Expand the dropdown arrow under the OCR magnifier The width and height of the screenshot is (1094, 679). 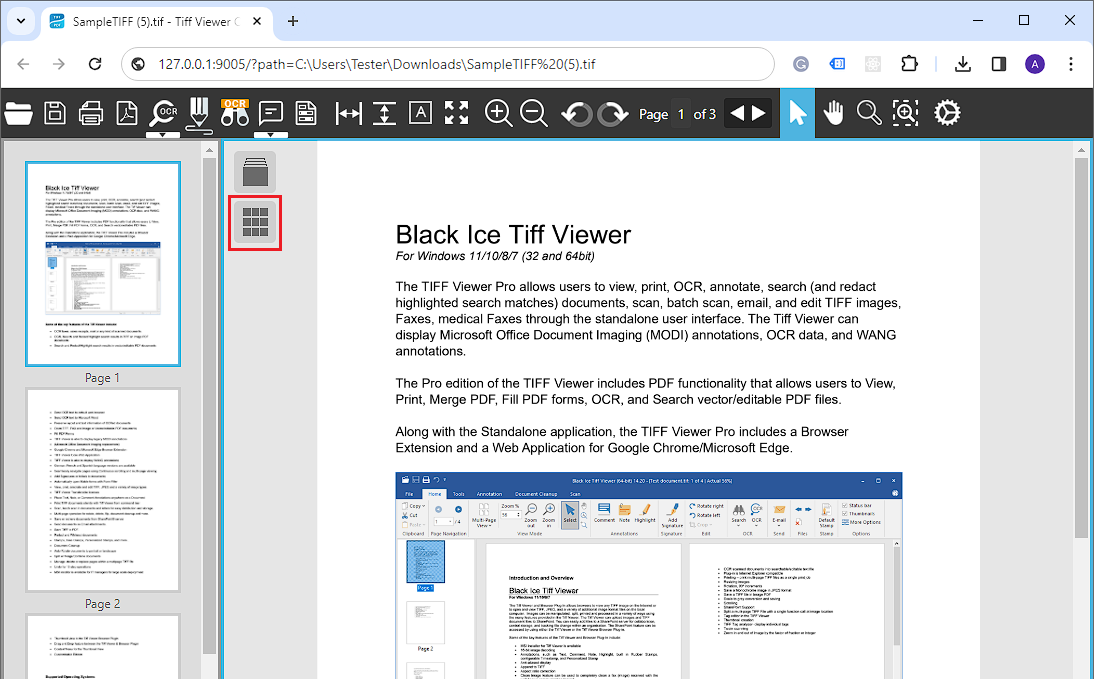point(163,135)
